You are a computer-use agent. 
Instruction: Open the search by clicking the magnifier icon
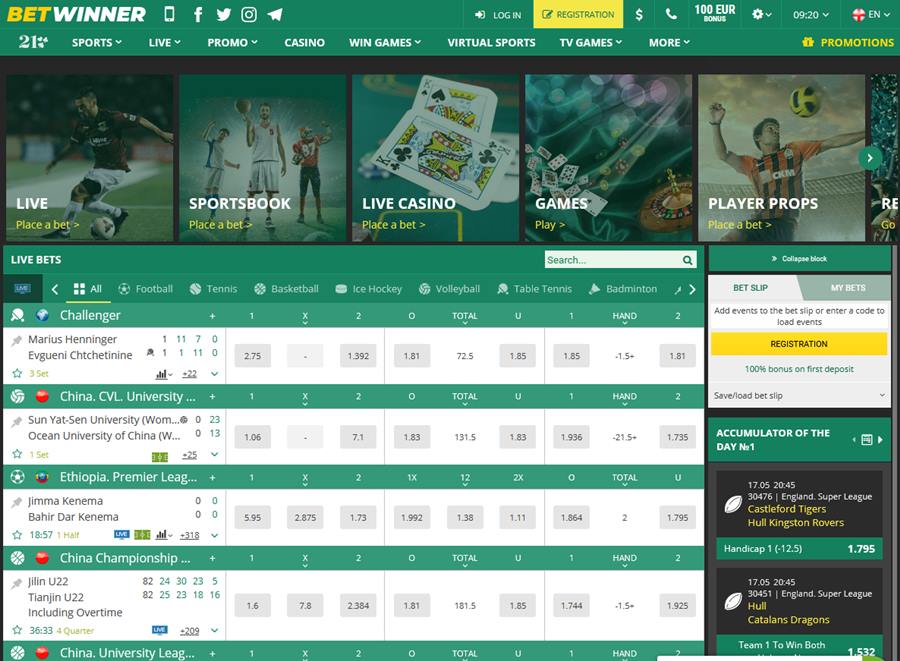click(x=688, y=259)
